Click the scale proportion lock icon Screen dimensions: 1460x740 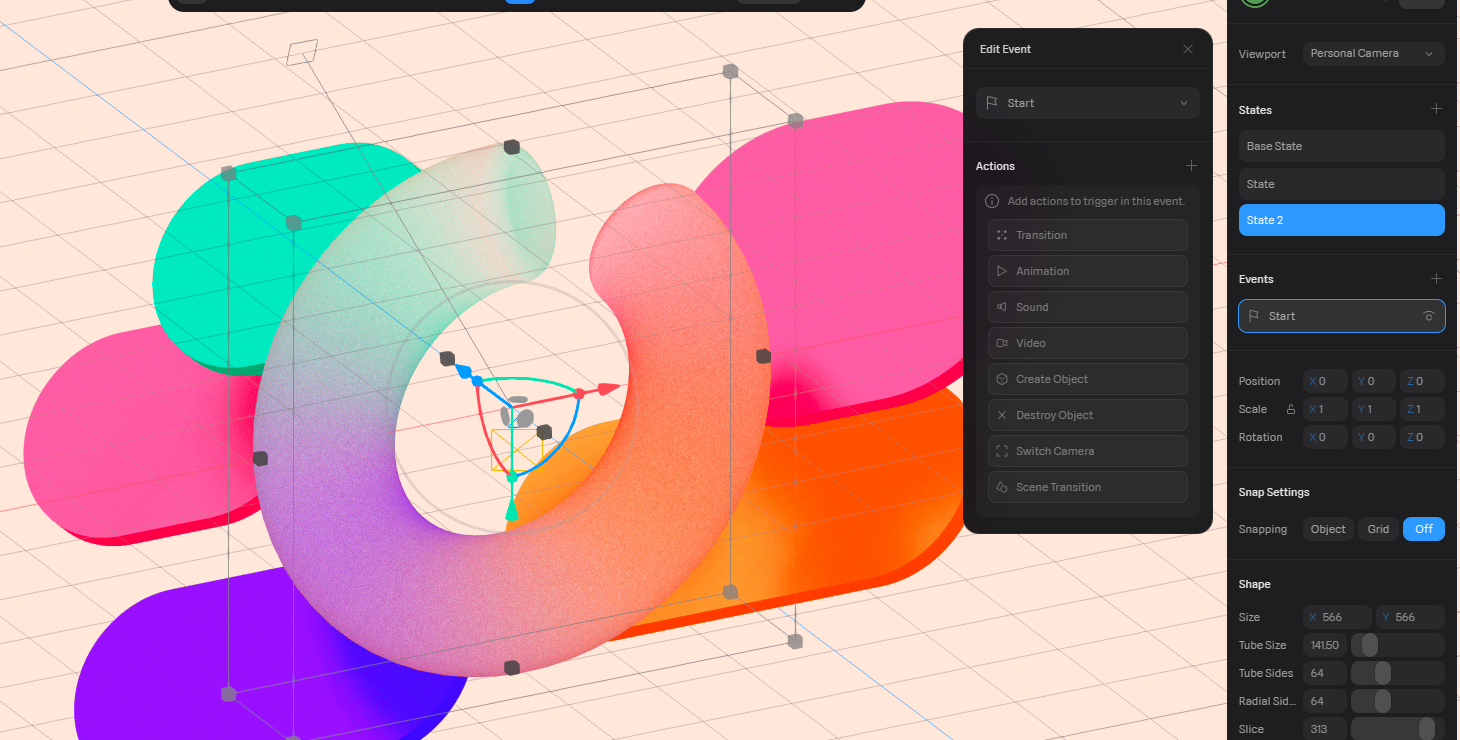coord(1290,409)
